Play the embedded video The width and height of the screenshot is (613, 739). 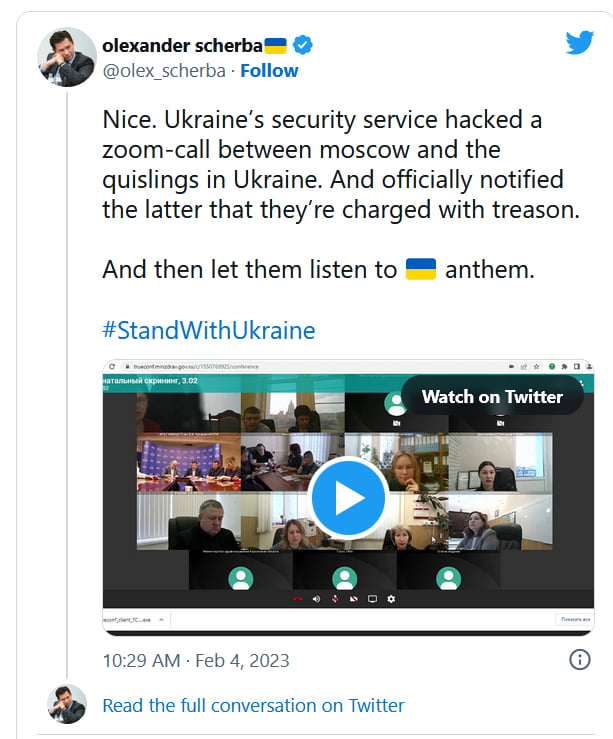click(x=348, y=497)
